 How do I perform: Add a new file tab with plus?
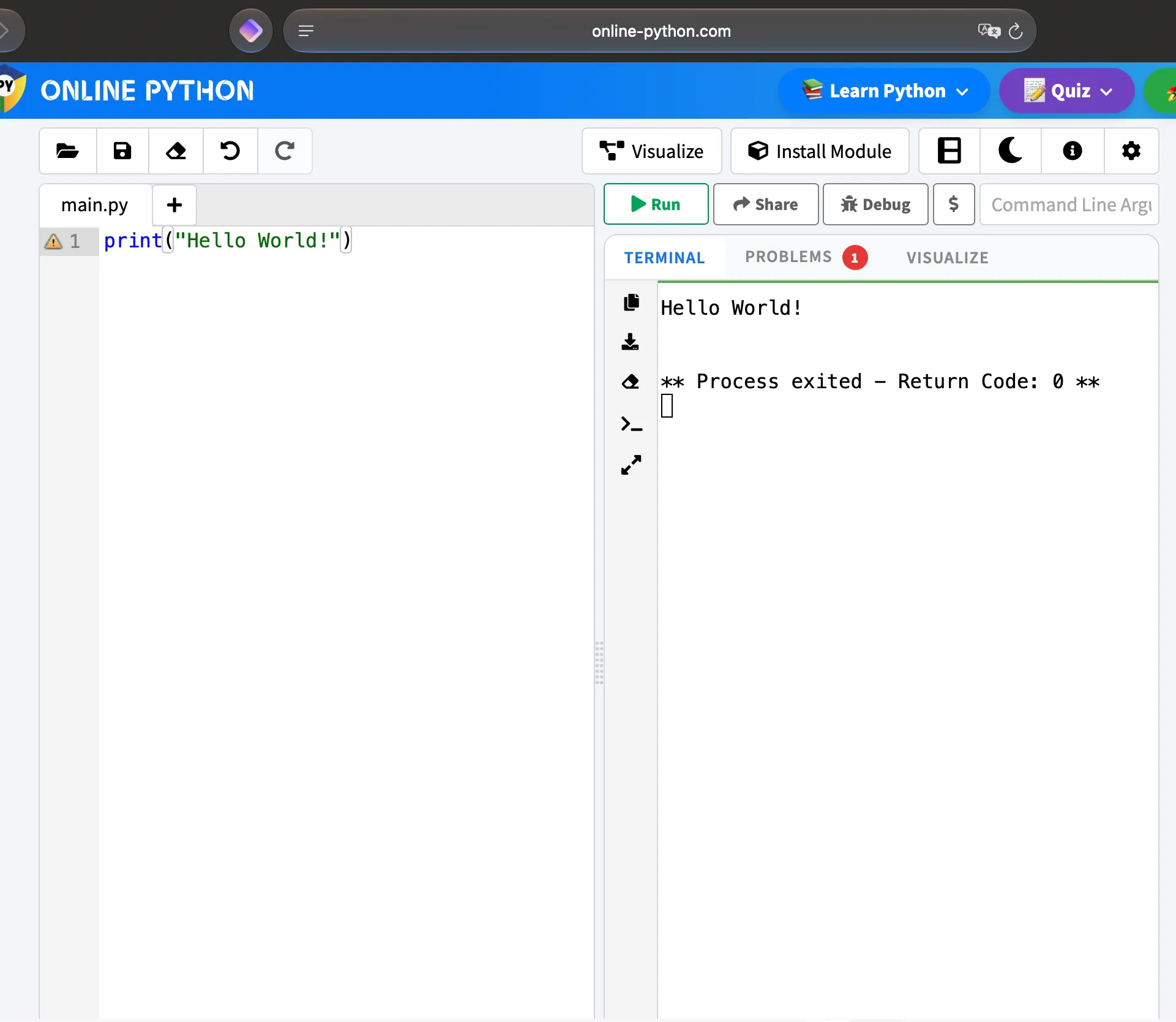pyautogui.click(x=174, y=205)
